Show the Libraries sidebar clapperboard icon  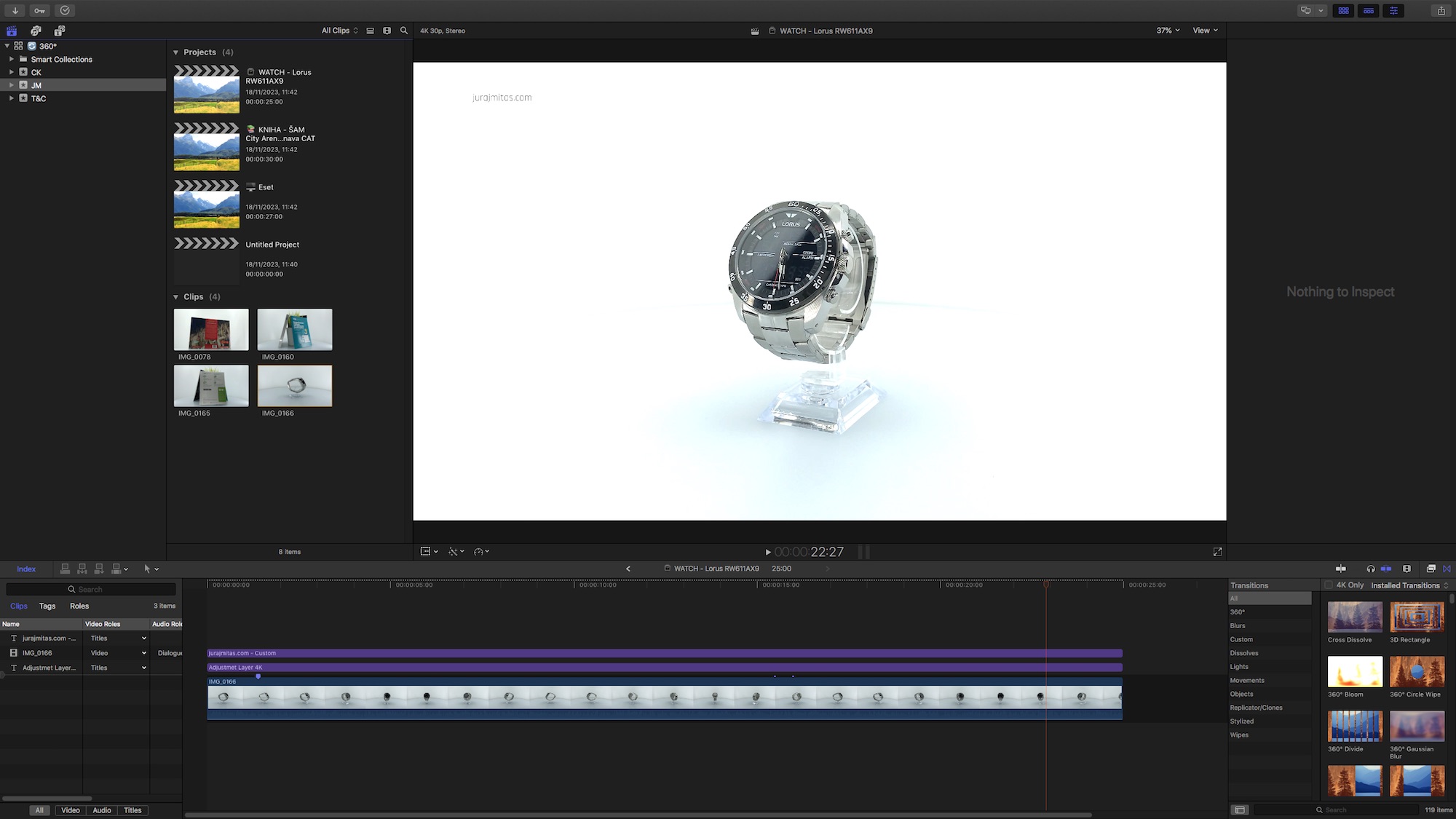tap(12, 31)
